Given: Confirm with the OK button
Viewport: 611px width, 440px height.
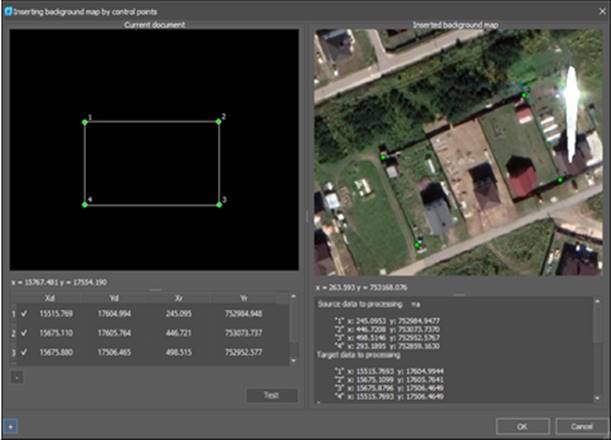Looking at the screenshot, I should pos(522,424).
